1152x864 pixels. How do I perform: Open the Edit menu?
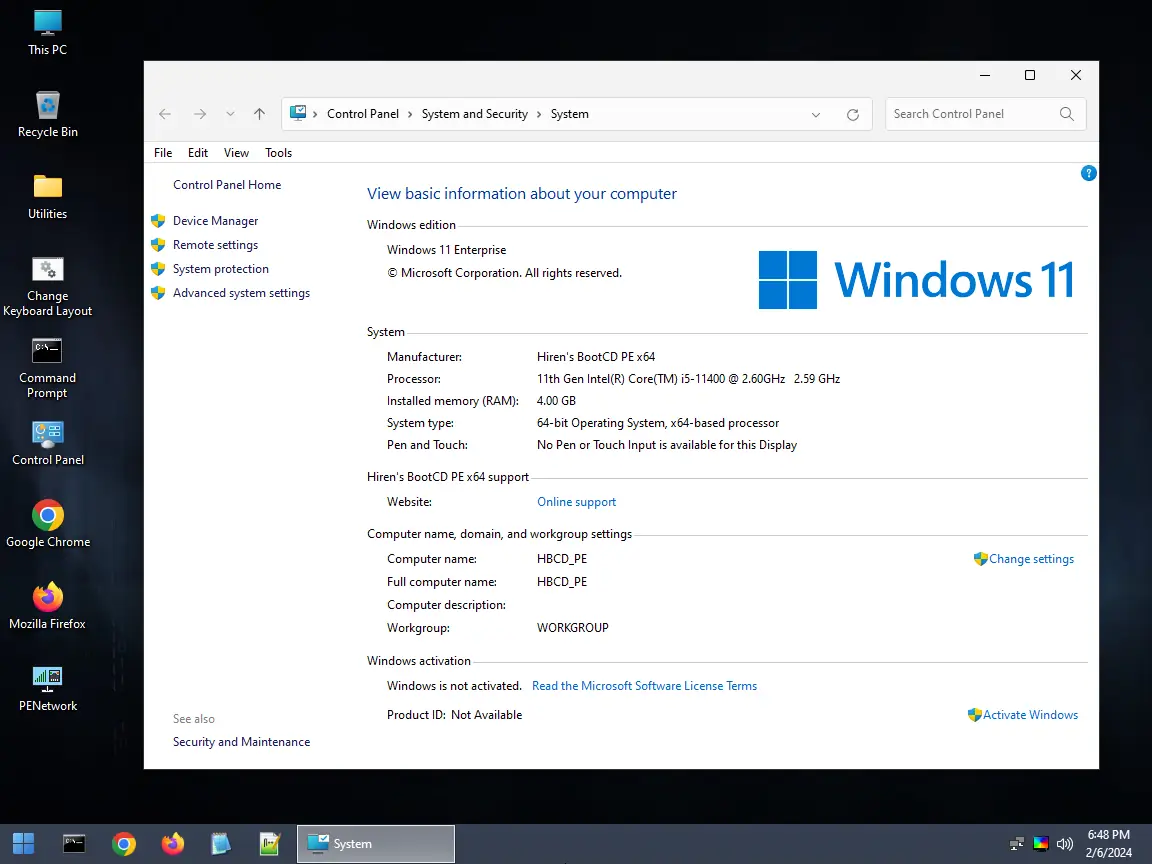click(198, 153)
